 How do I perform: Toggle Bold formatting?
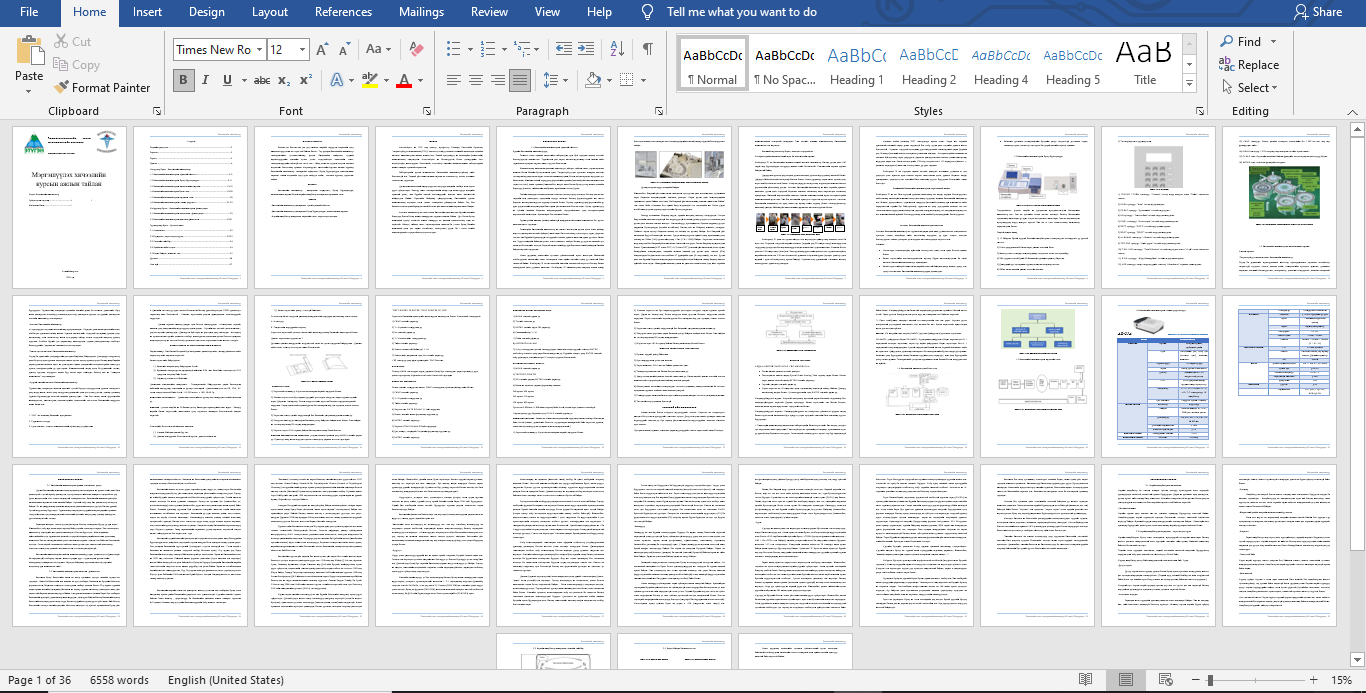[183, 80]
